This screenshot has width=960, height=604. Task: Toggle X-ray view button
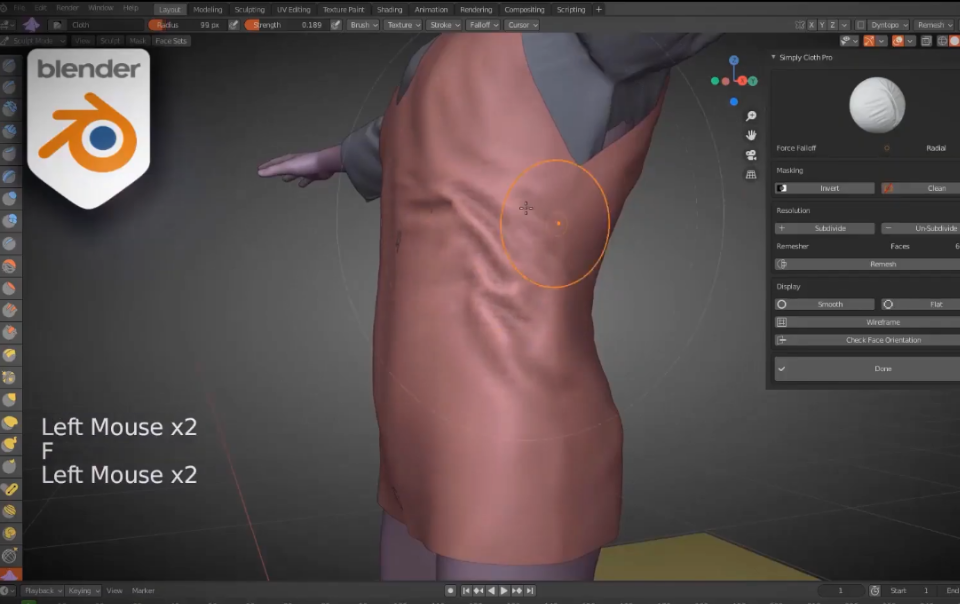[926, 41]
